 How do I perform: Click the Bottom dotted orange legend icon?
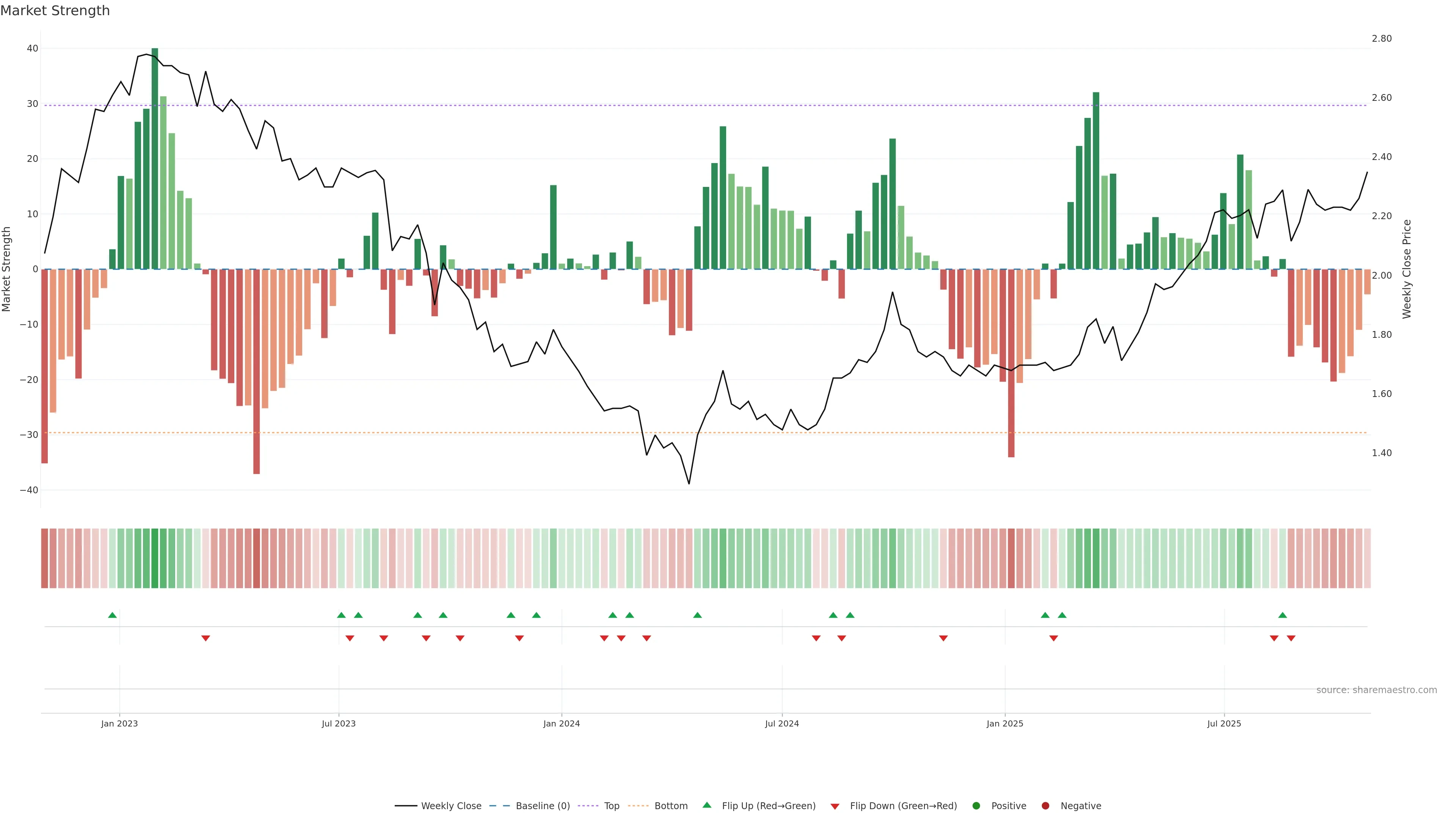638,805
